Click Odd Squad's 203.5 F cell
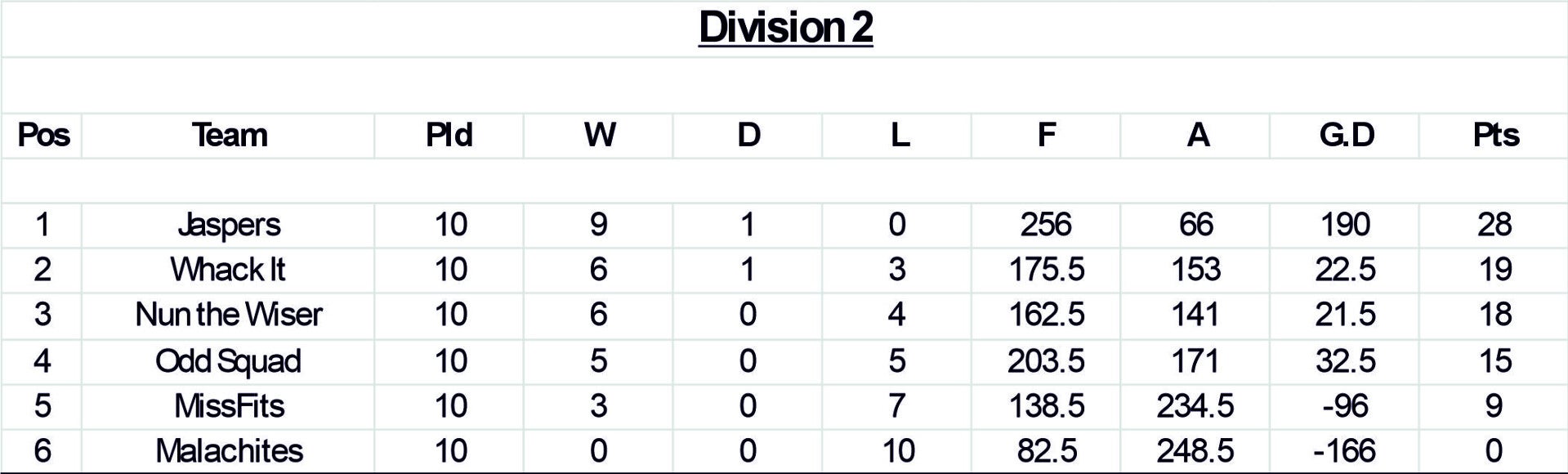Screen dimensions: 1568x474 [1046, 360]
